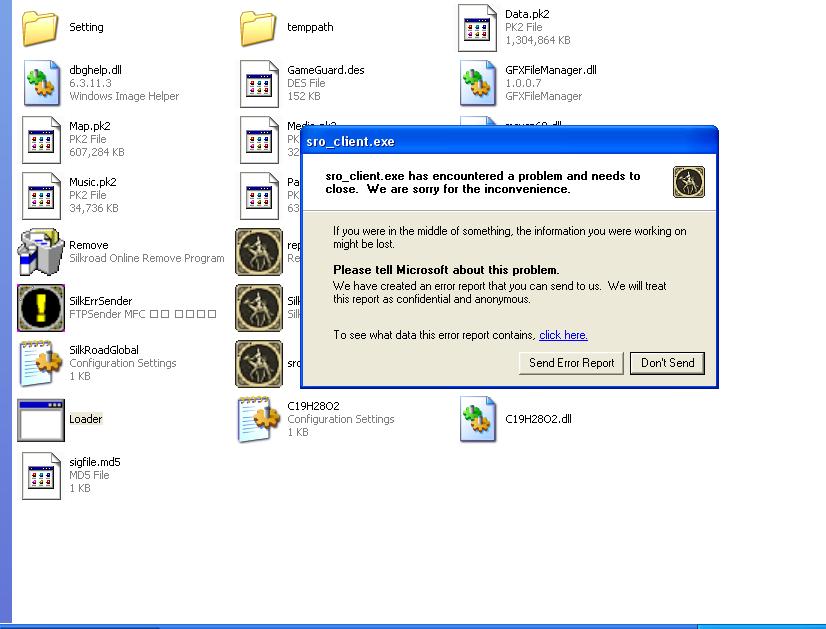Click the Silkroad icon inside the error dialog
Image resolution: width=826 pixels, height=629 pixels.
click(x=689, y=182)
